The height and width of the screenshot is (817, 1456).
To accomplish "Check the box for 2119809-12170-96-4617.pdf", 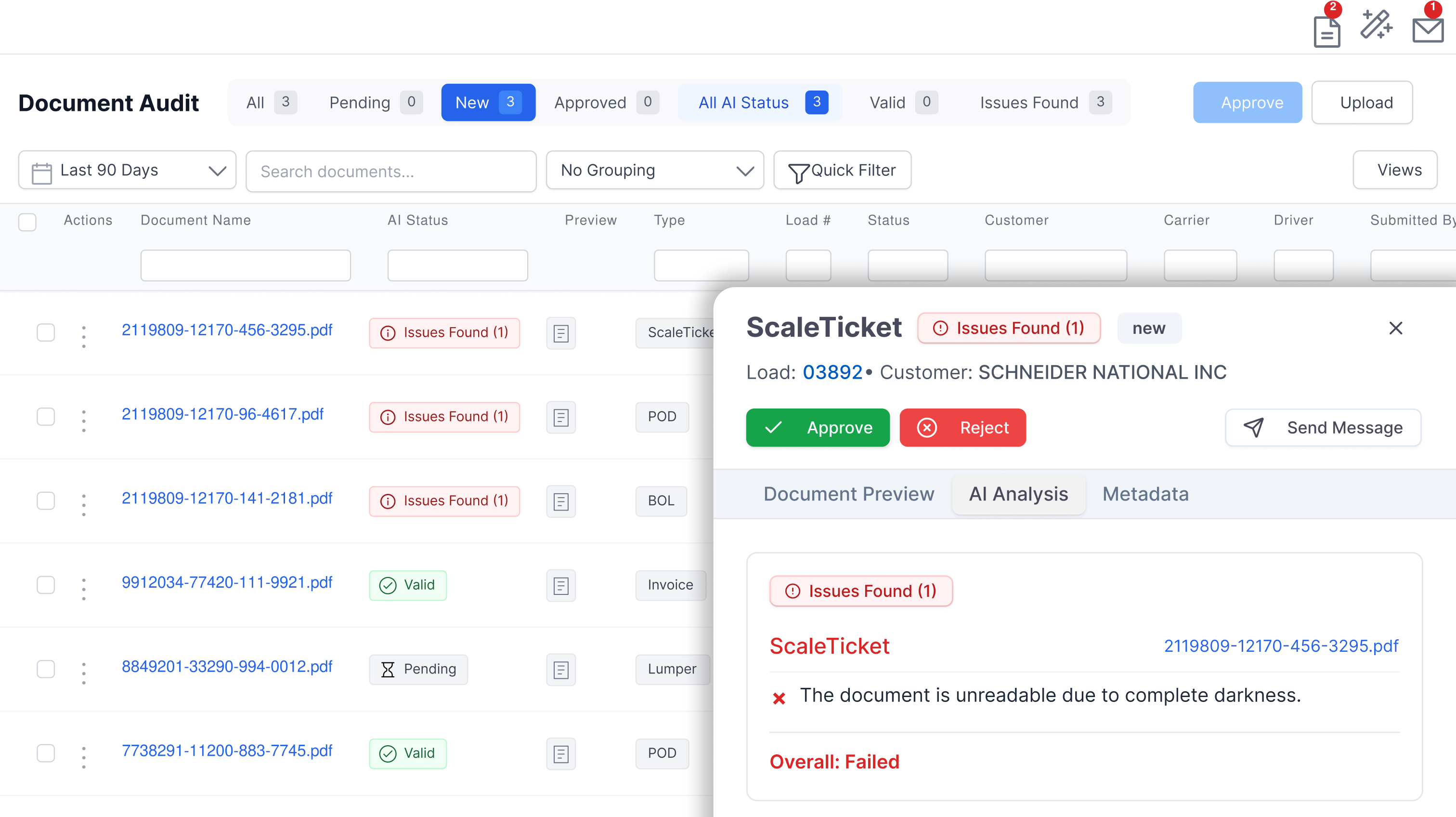I will [46, 417].
